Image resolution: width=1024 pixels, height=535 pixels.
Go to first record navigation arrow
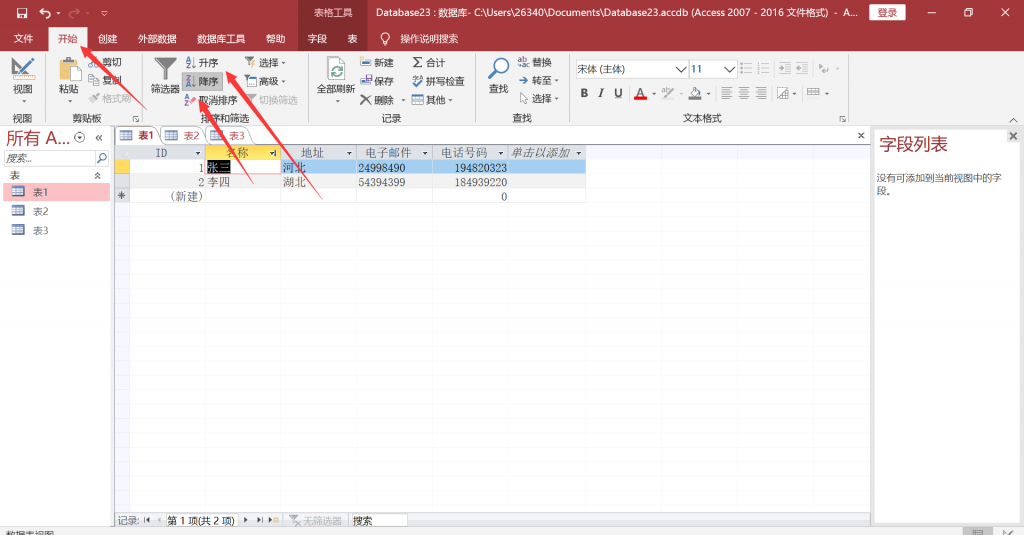click(x=147, y=521)
